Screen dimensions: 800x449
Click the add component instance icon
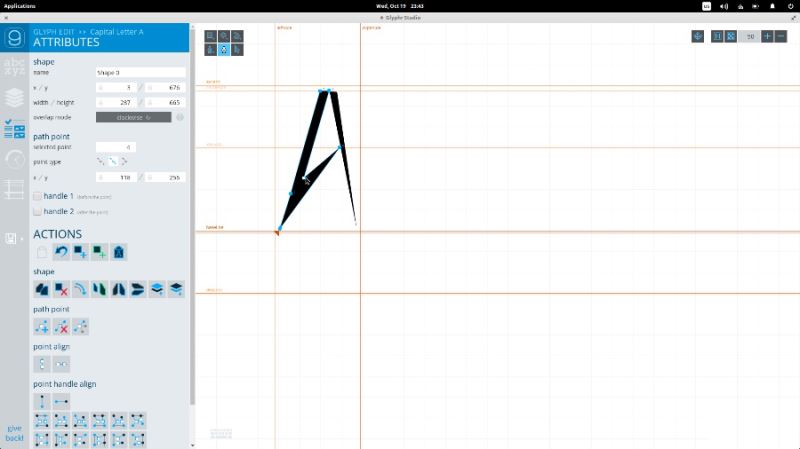click(x=99, y=252)
